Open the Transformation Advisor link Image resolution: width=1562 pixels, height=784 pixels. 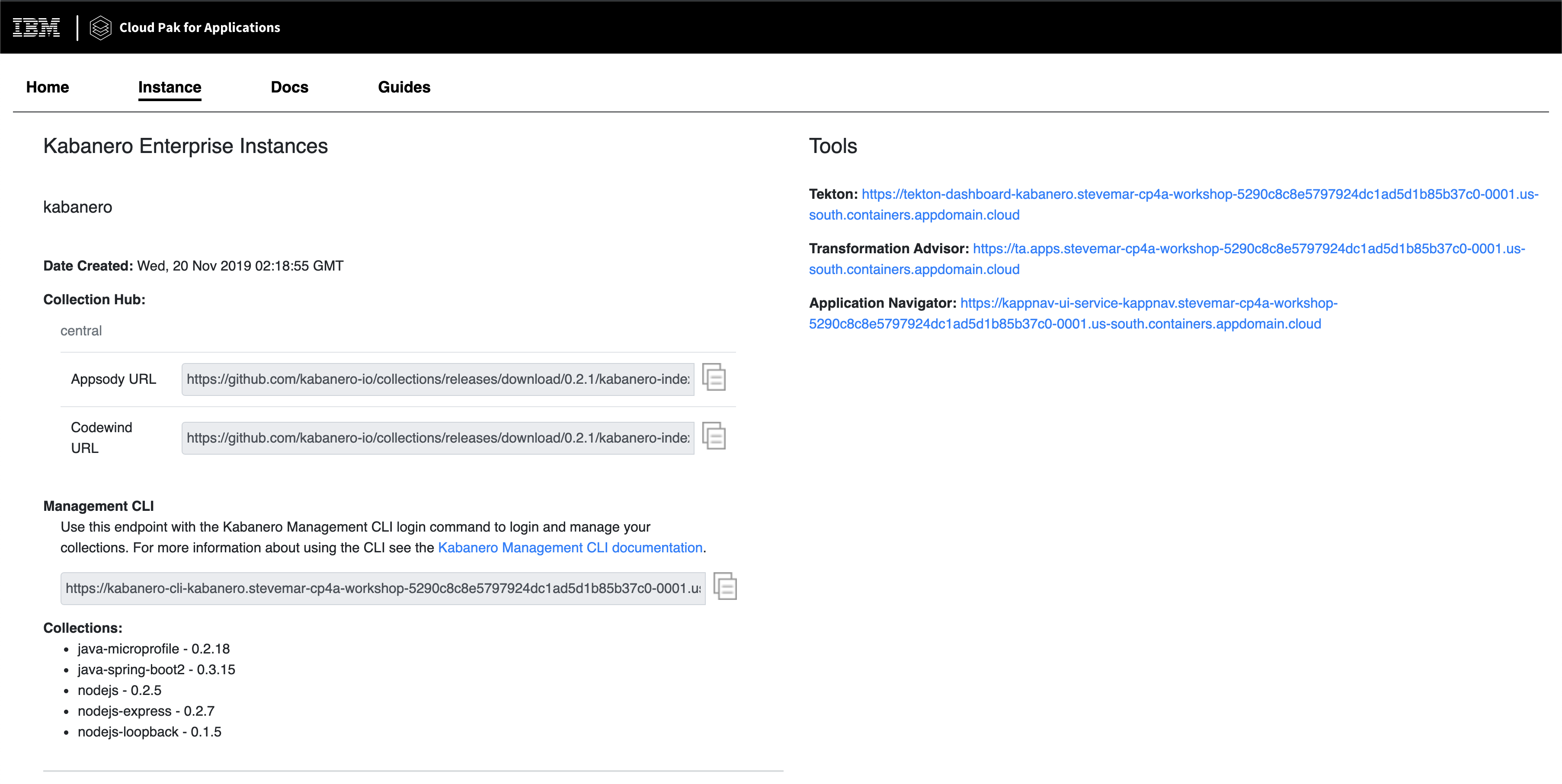pyautogui.click(x=1167, y=259)
